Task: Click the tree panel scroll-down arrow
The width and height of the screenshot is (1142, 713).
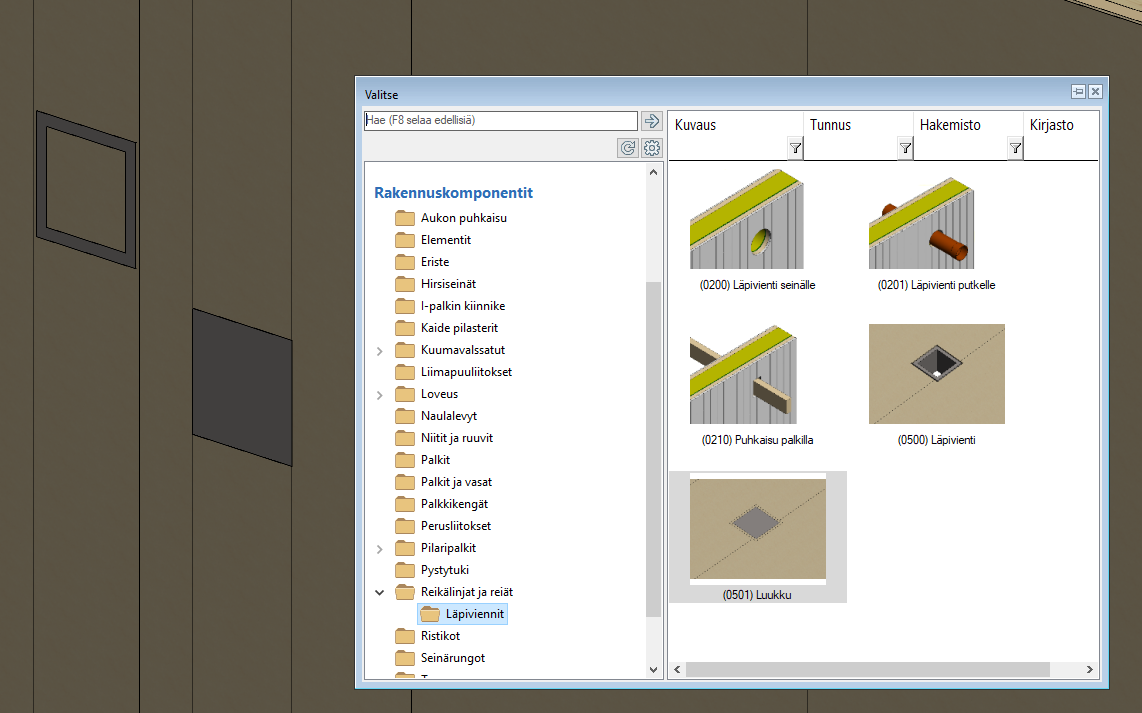Action: tap(654, 670)
